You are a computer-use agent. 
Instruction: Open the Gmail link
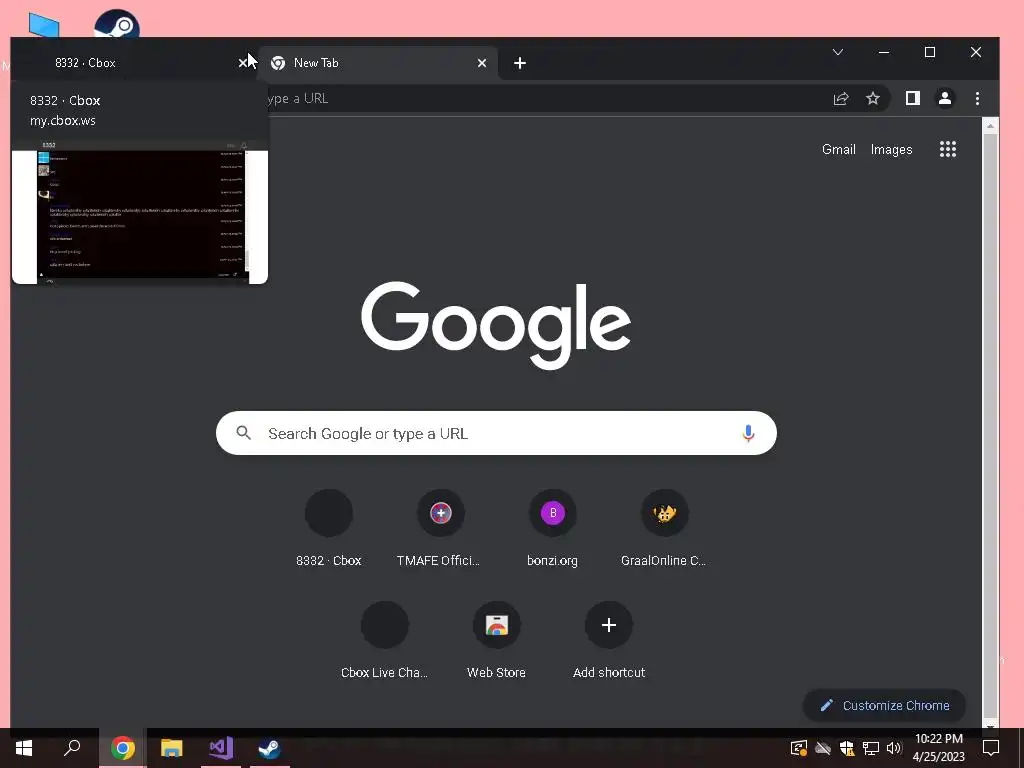[839, 150]
